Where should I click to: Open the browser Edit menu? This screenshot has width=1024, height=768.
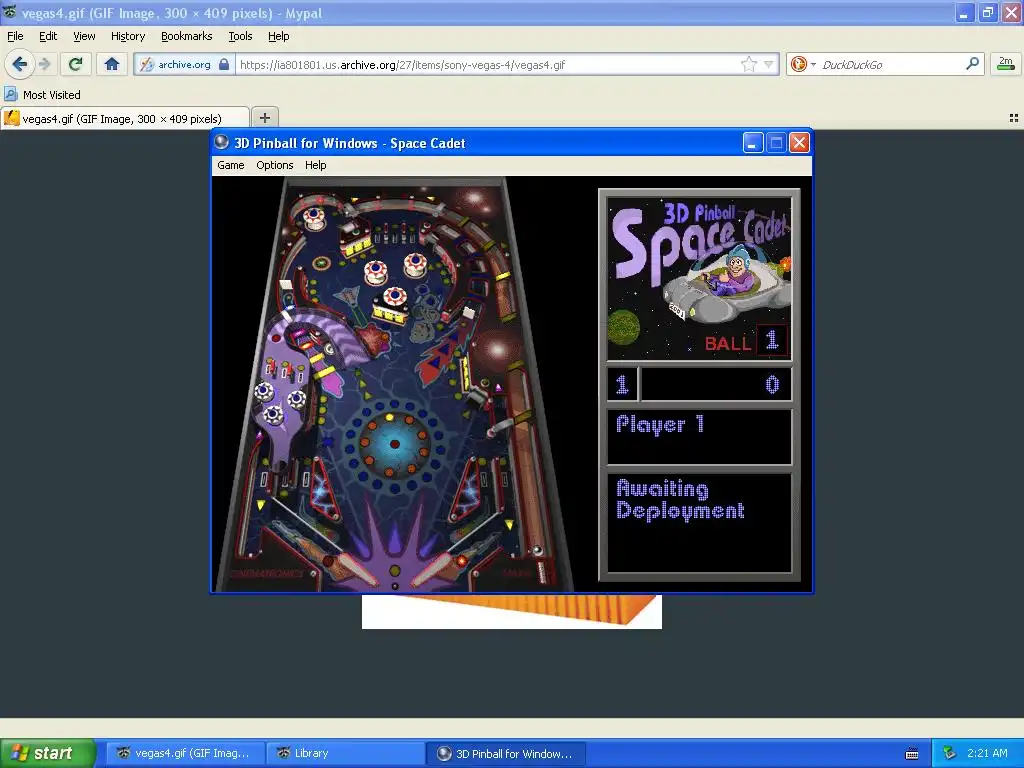point(48,36)
